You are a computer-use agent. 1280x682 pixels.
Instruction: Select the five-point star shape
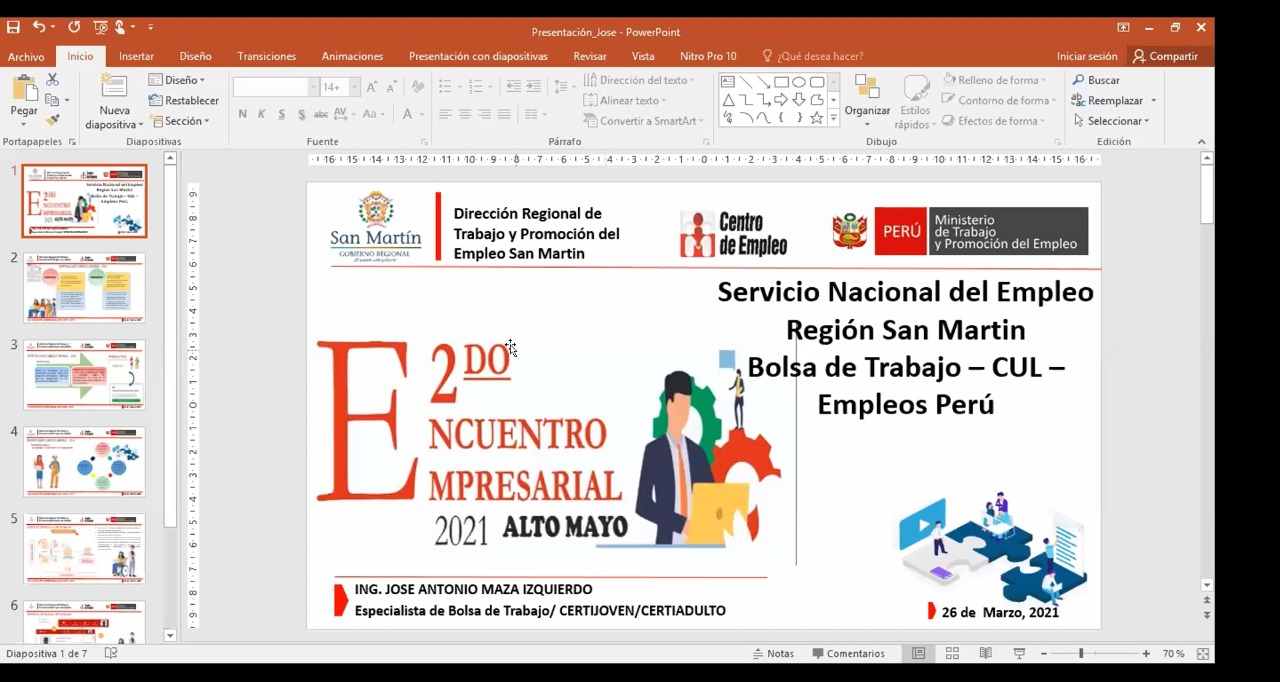click(817, 118)
